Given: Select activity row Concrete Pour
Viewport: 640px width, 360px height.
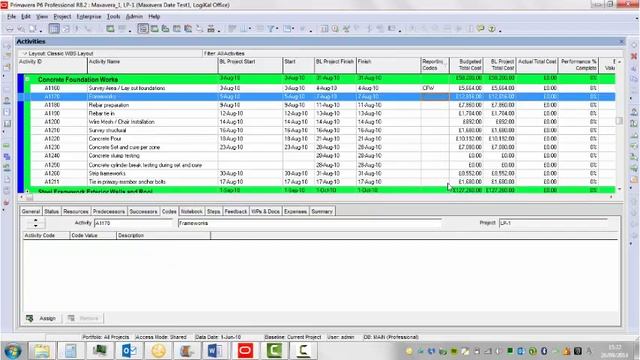Looking at the screenshot, I should [322, 139].
